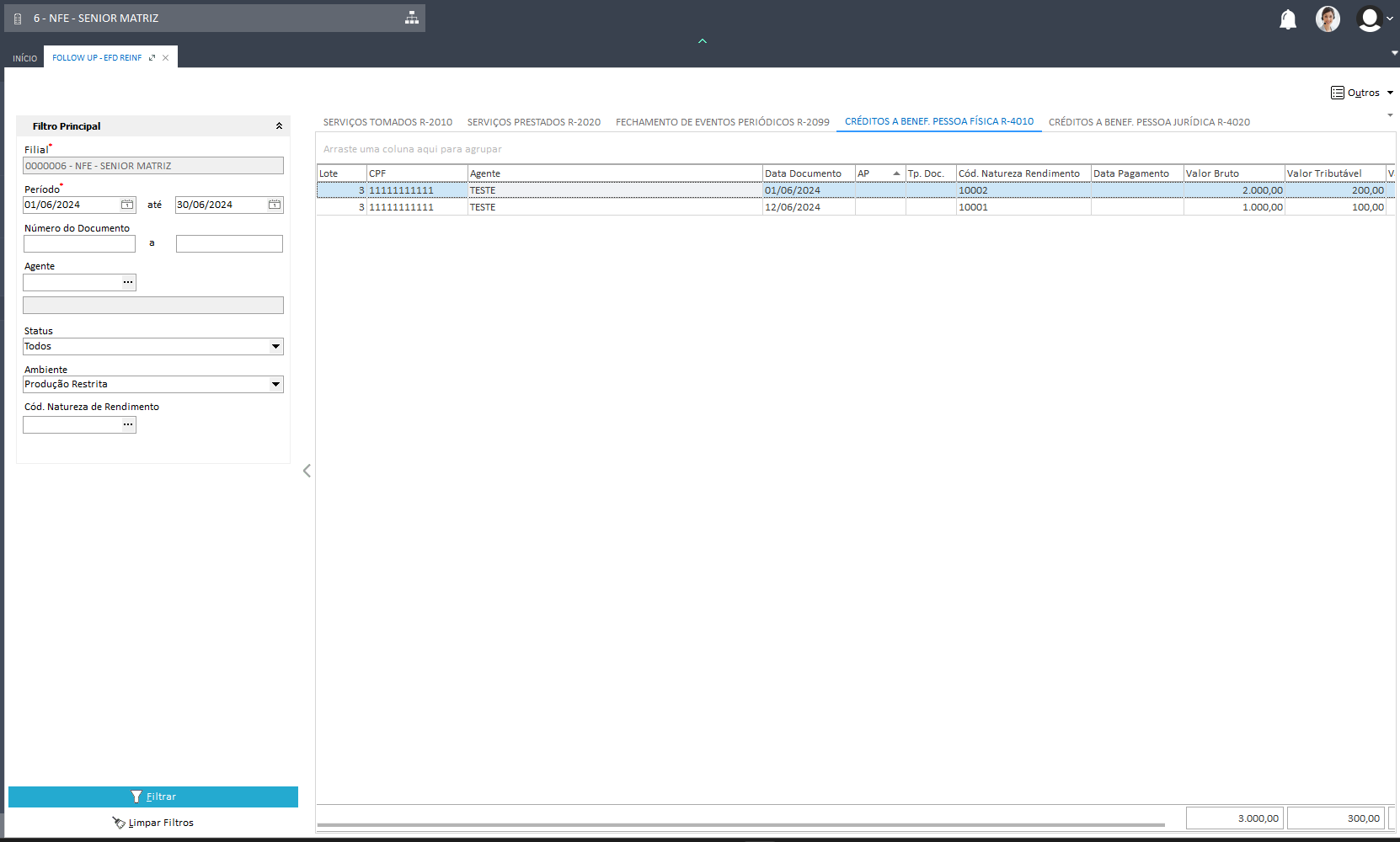Click the Valor Tributável total 300,00
The image size is (1400, 842).
(1336, 818)
